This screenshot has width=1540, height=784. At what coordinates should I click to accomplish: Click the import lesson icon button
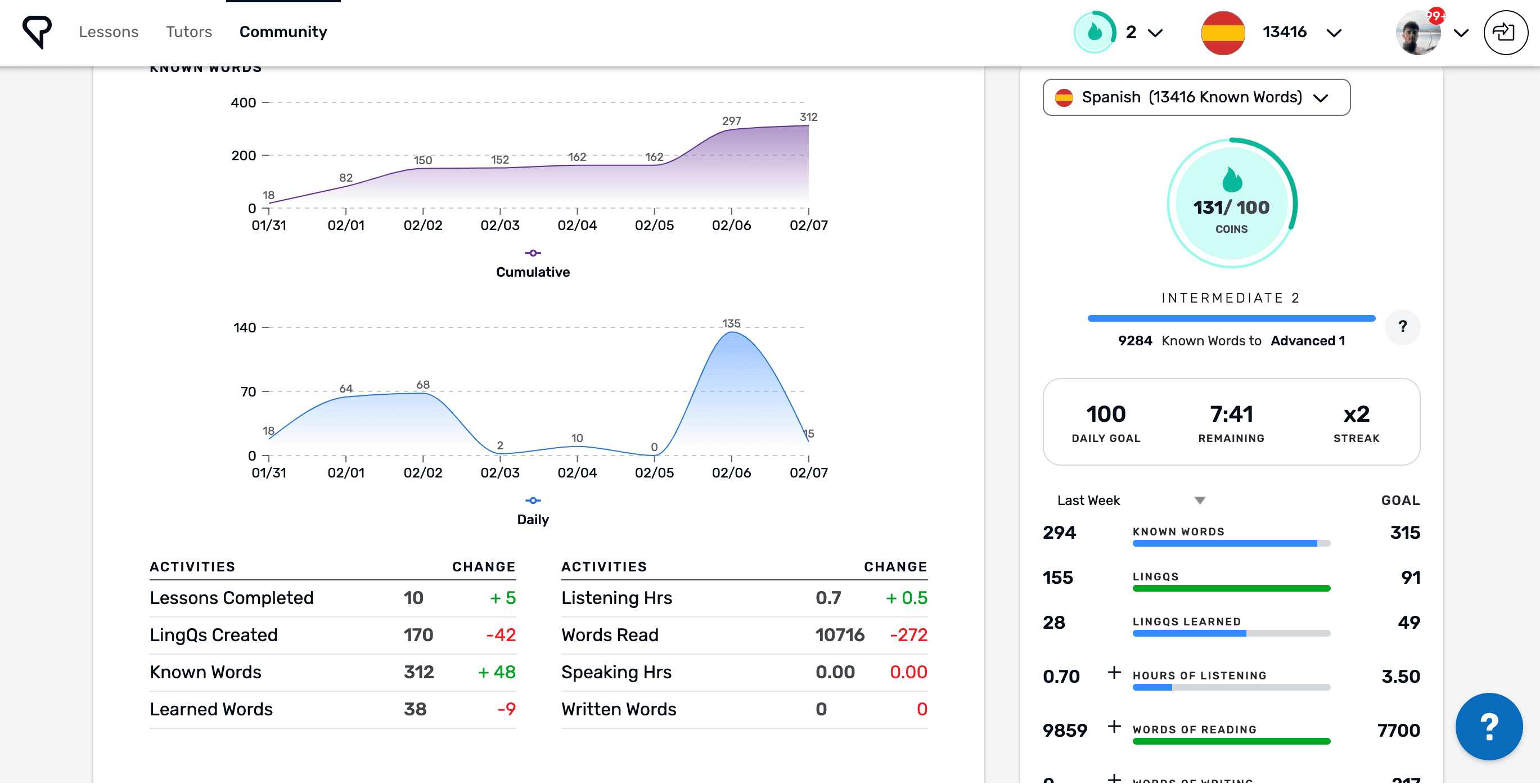[1505, 32]
